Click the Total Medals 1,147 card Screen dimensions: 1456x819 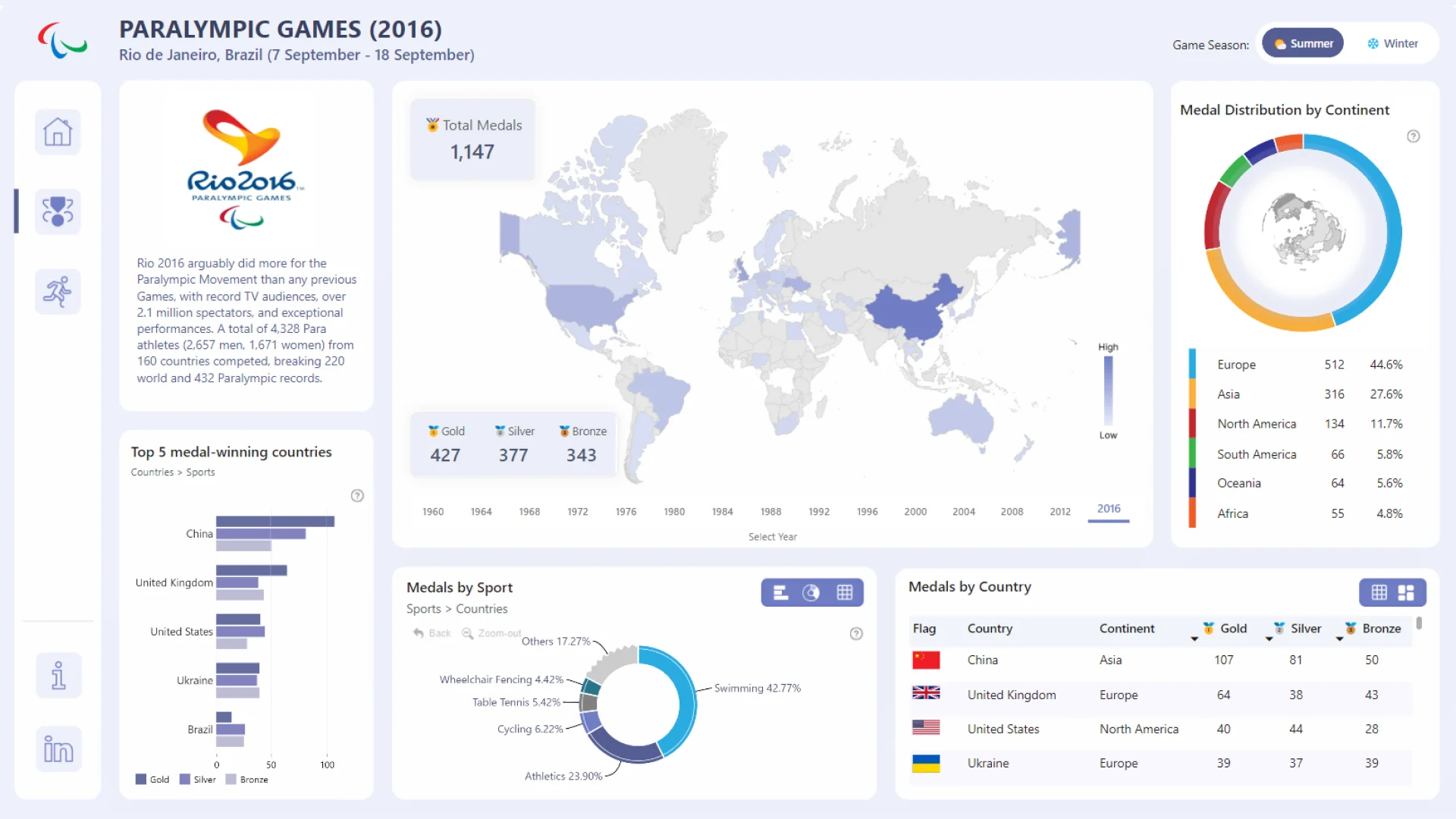[x=472, y=140]
